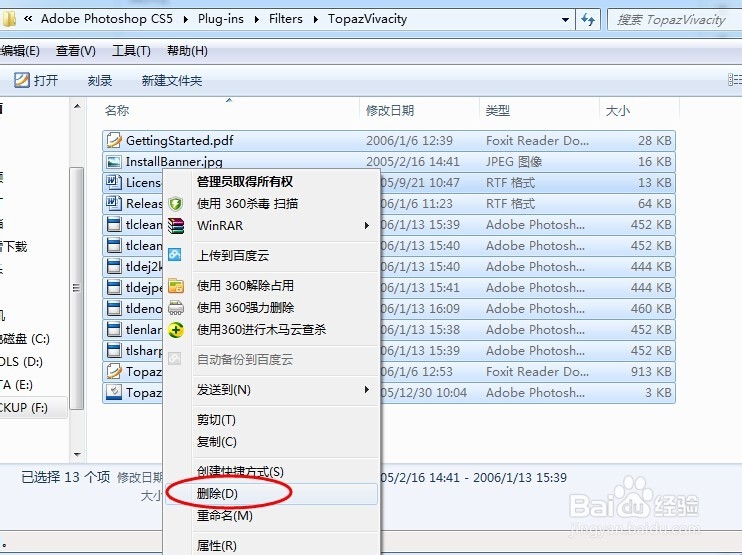This screenshot has height=555, width=742.
Task: Click the view options icon in the toolbar
Action: click(x=734, y=79)
